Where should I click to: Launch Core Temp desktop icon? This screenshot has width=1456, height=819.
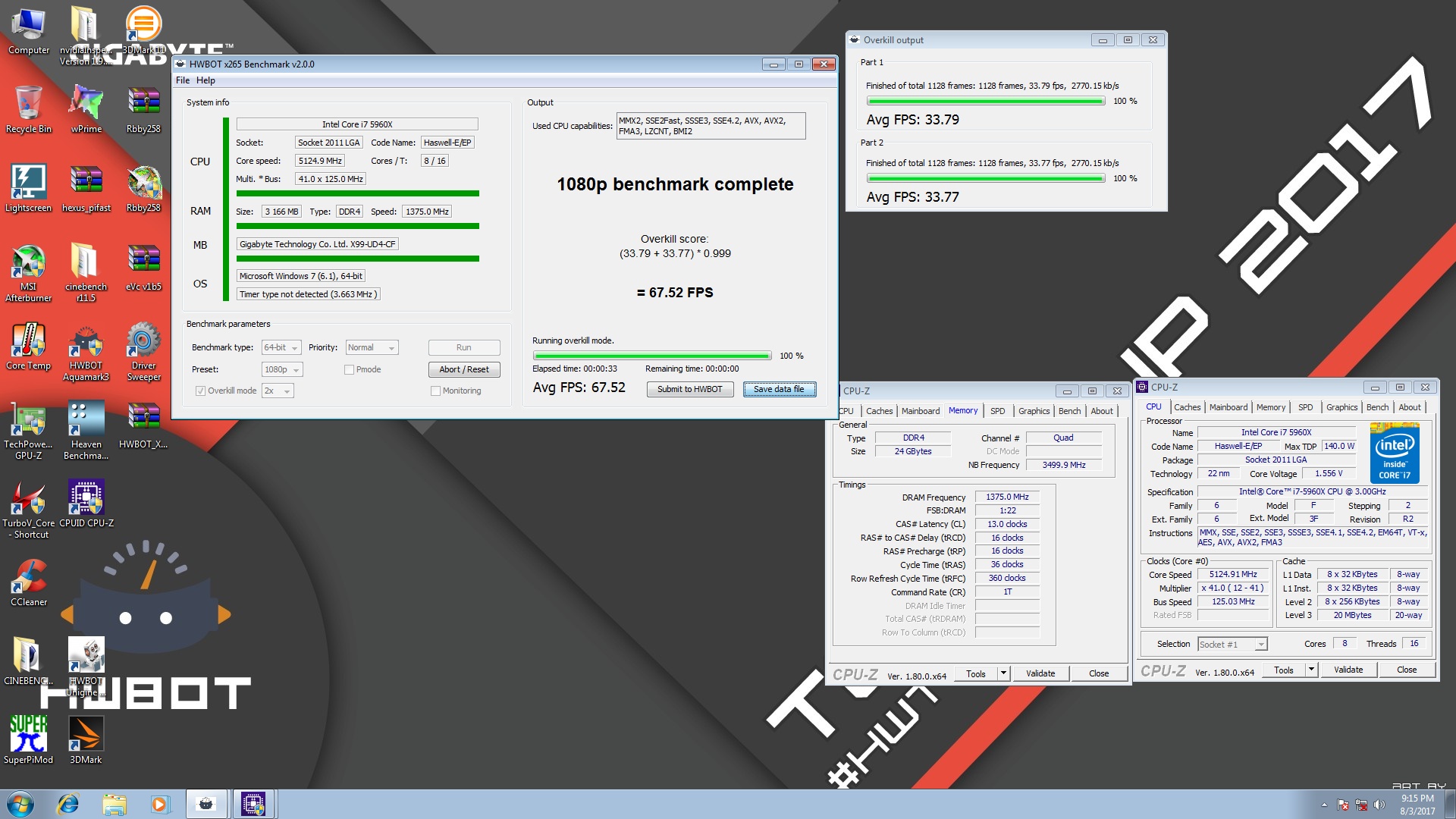(x=29, y=346)
